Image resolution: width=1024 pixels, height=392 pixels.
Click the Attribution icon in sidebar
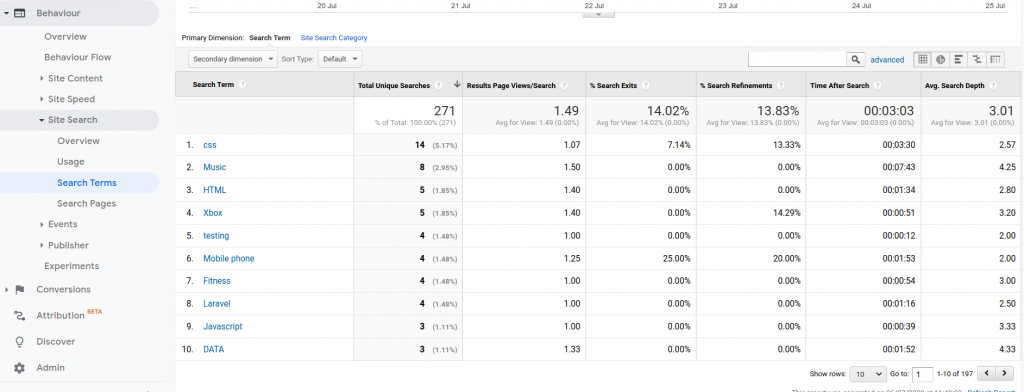20,316
